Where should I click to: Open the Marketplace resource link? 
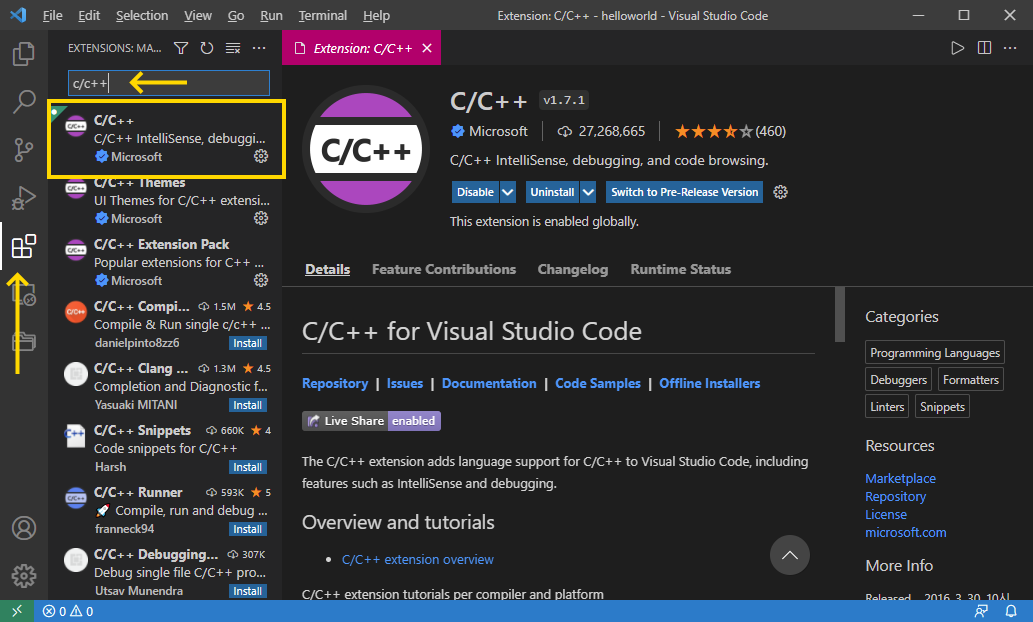[x=900, y=478]
